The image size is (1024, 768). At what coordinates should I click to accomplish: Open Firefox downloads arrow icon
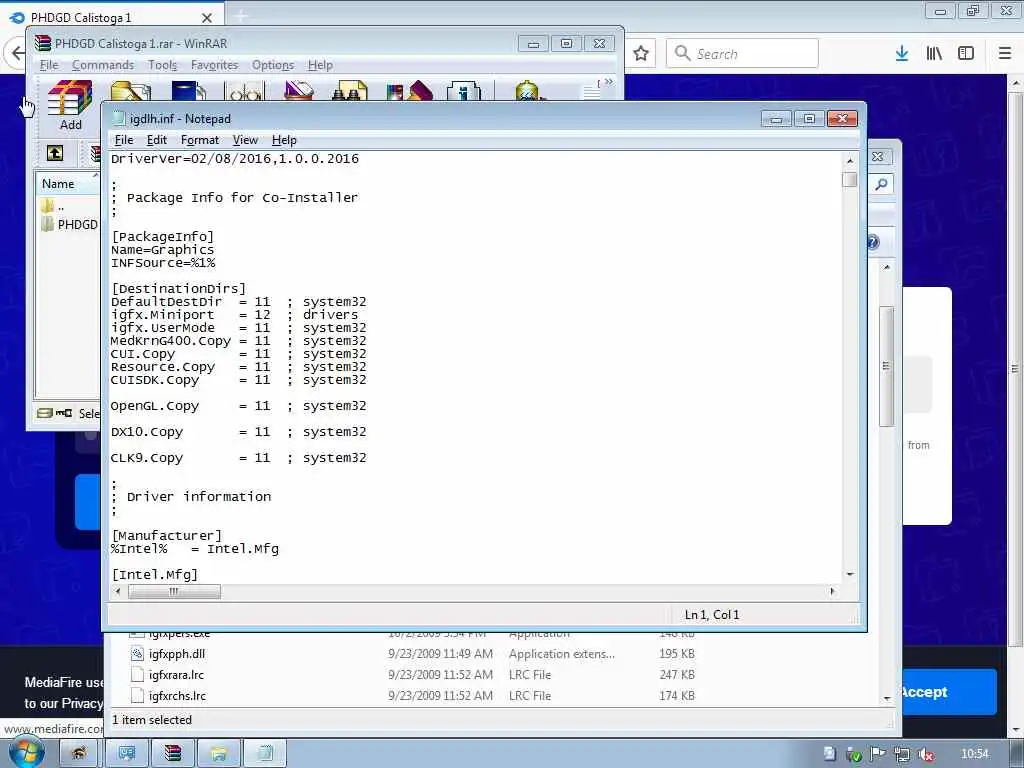pos(902,54)
